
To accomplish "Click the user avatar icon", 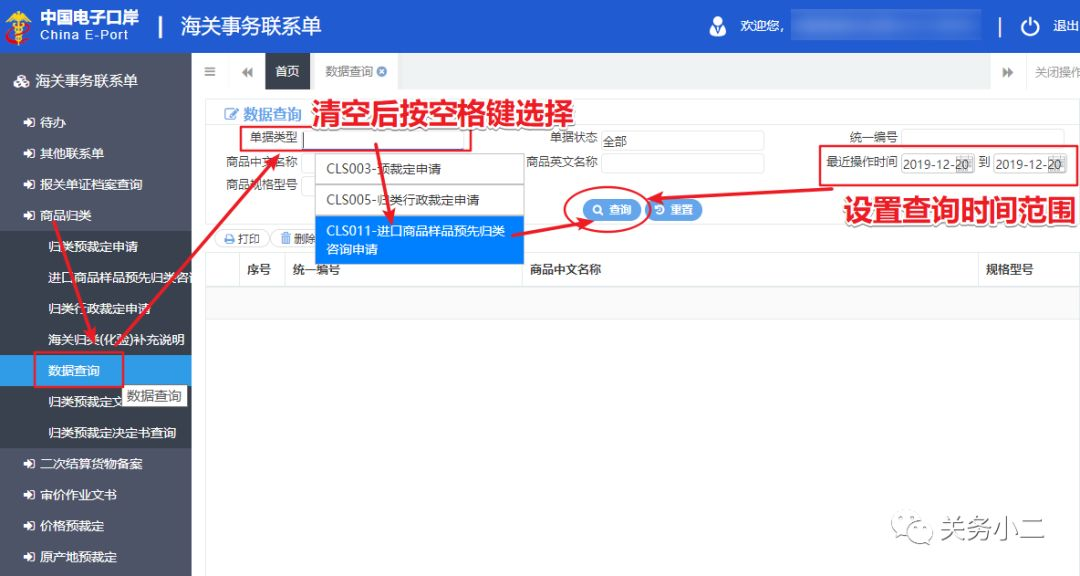I will (718, 27).
